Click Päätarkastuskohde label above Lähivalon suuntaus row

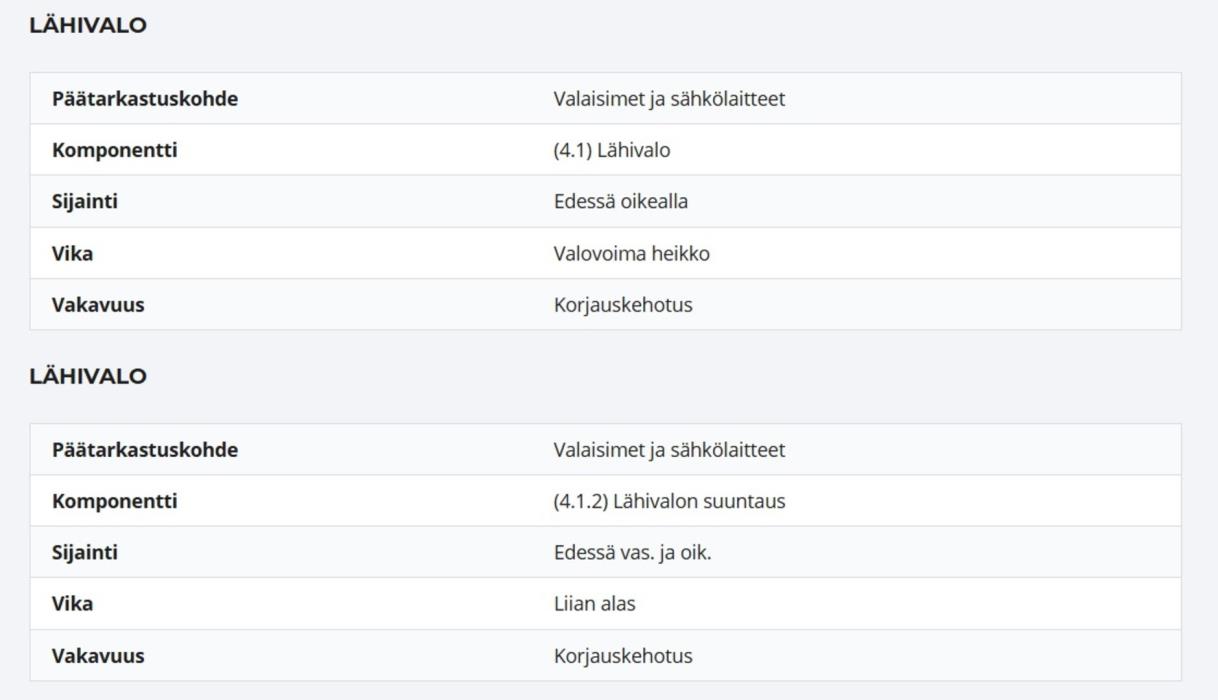click(x=144, y=450)
